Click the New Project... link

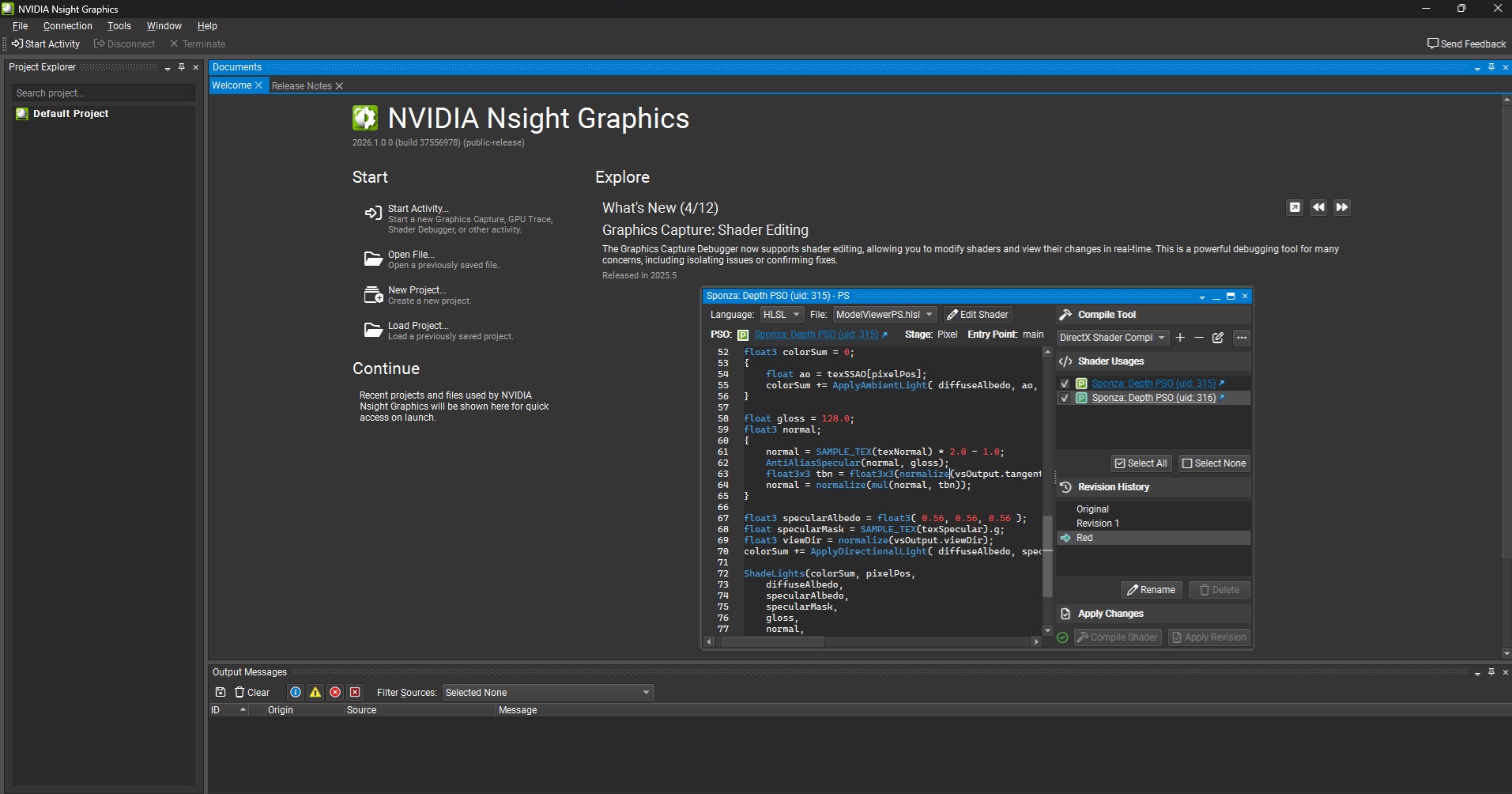(417, 290)
